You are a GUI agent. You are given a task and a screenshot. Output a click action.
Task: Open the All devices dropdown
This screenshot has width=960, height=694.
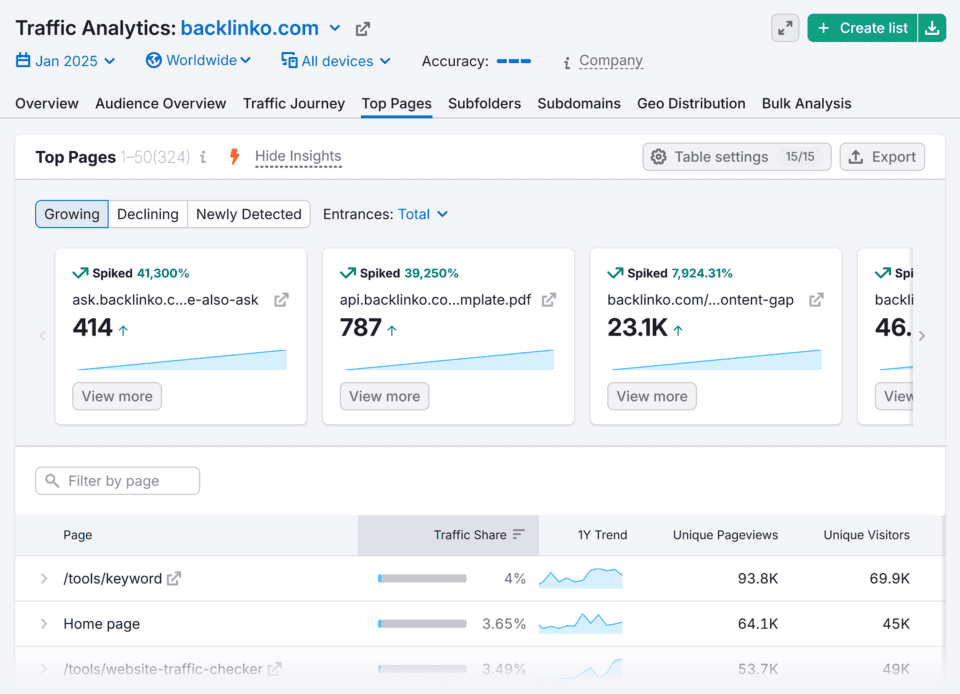tap(335, 61)
